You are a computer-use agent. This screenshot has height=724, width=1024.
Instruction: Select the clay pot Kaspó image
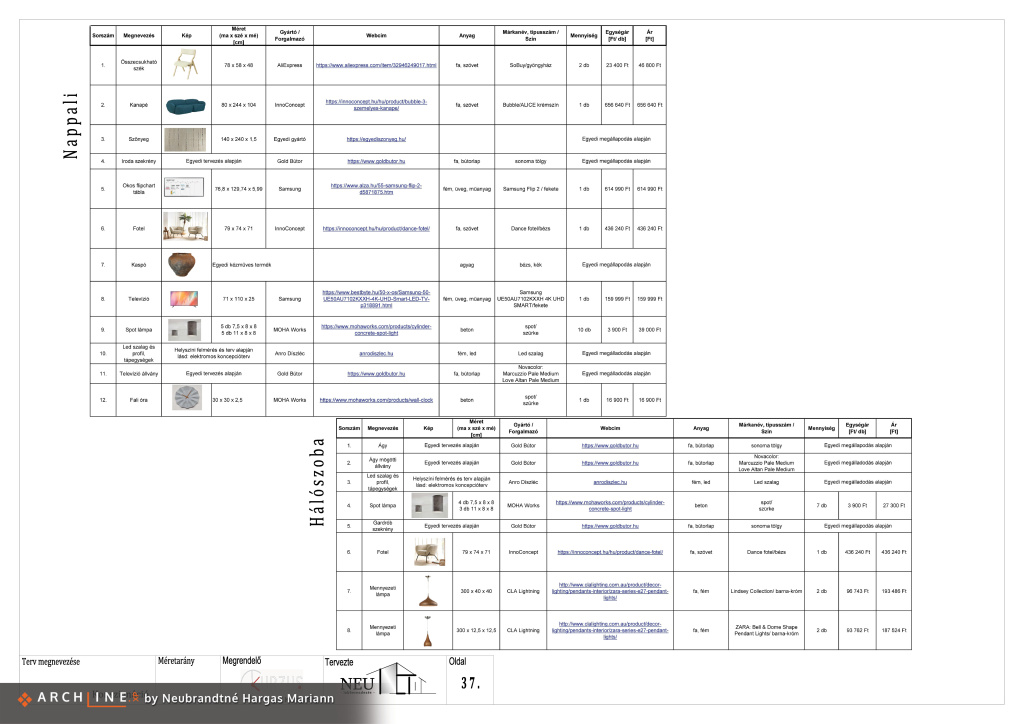182,264
